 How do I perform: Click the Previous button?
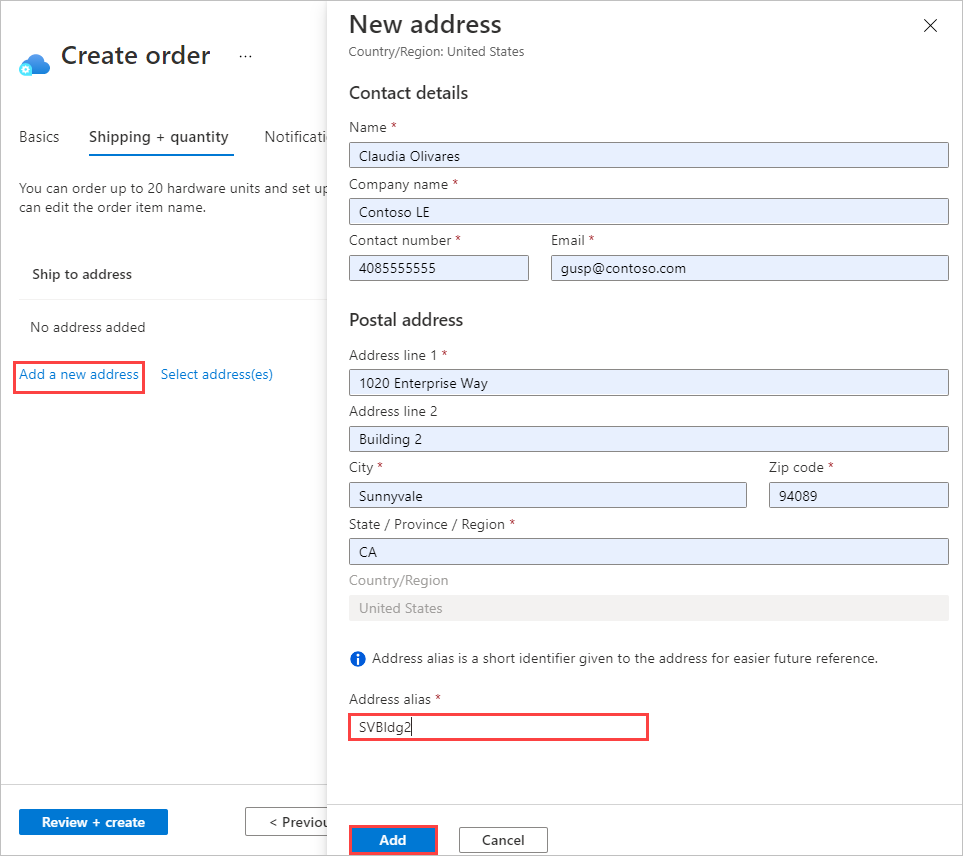[295, 822]
